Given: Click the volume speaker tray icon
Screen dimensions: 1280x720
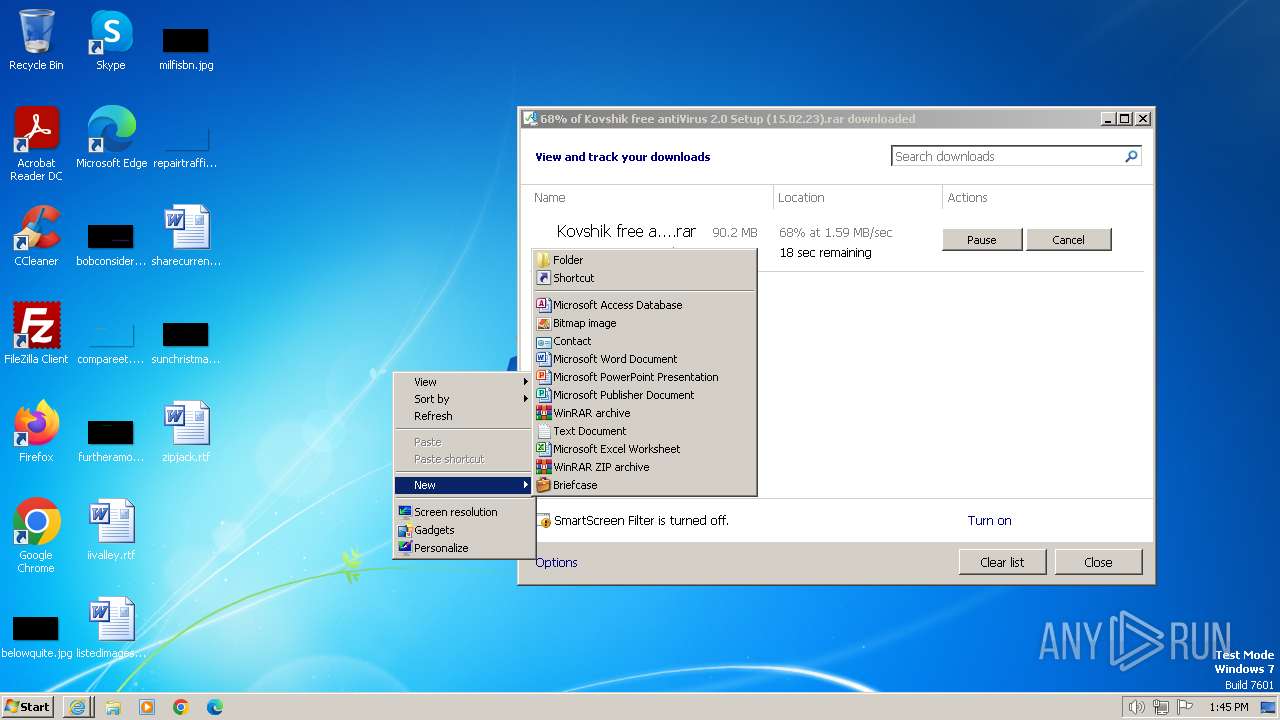Looking at the screenshot, I should click(1136, 707).
